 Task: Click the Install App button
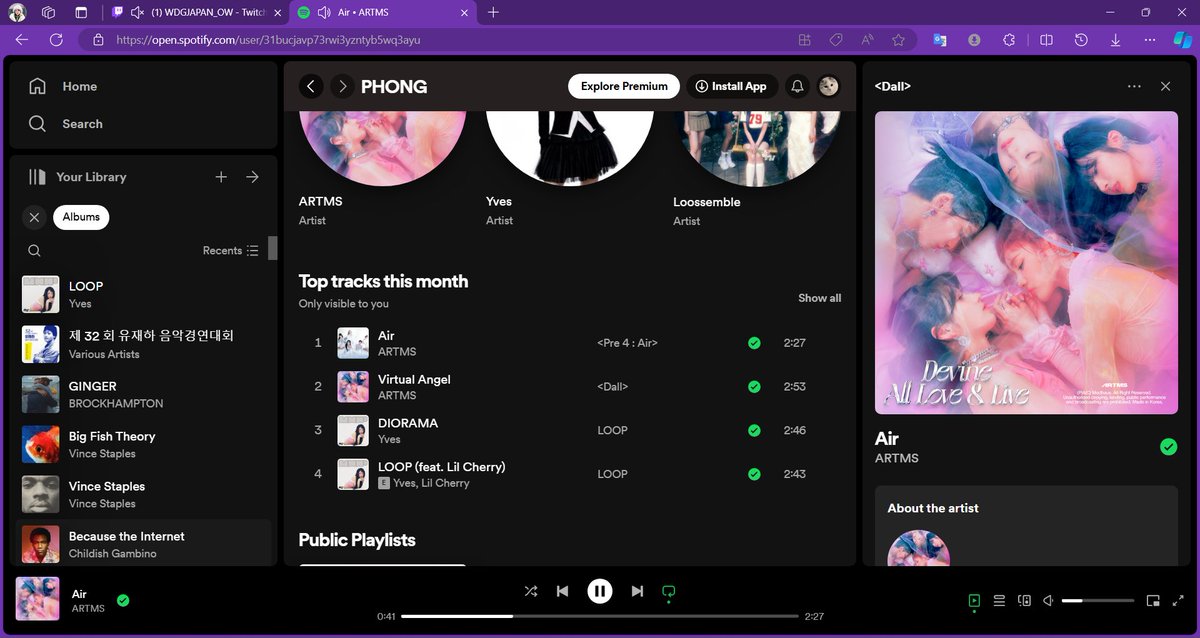click(x=731, y=86)
